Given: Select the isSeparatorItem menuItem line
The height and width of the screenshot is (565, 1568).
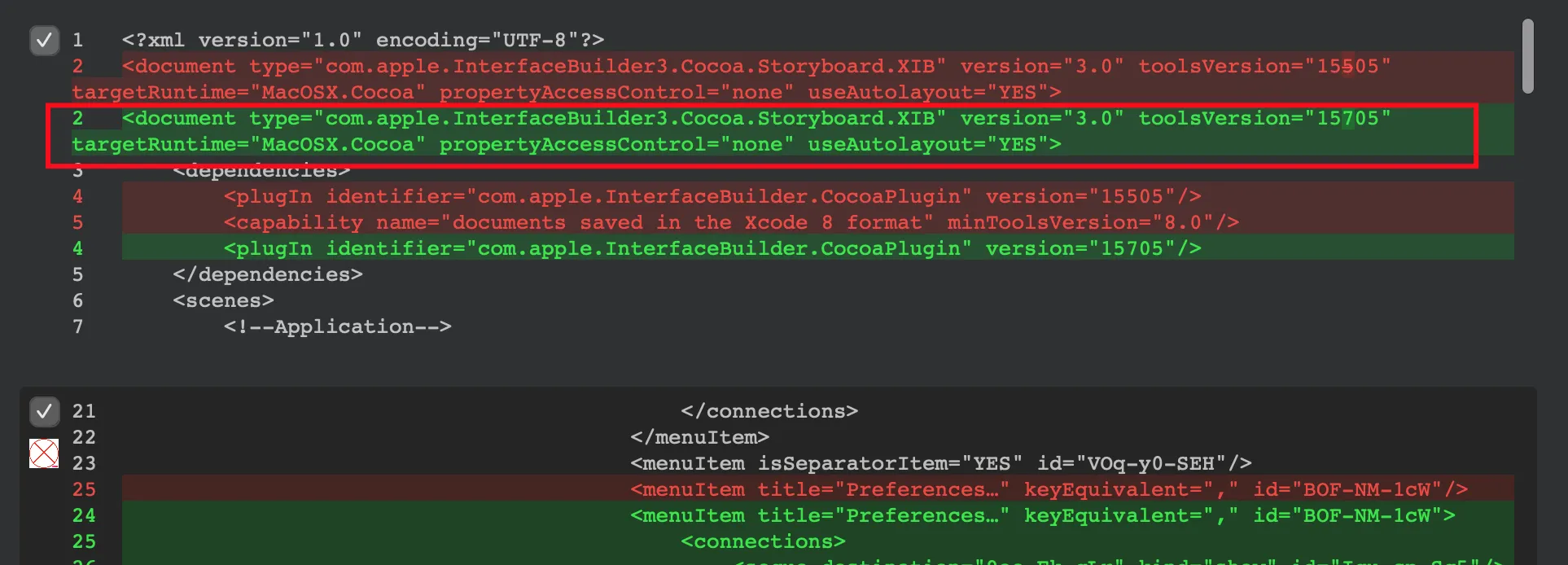Looking at the screenshot, I should click(x=940, y=464).
